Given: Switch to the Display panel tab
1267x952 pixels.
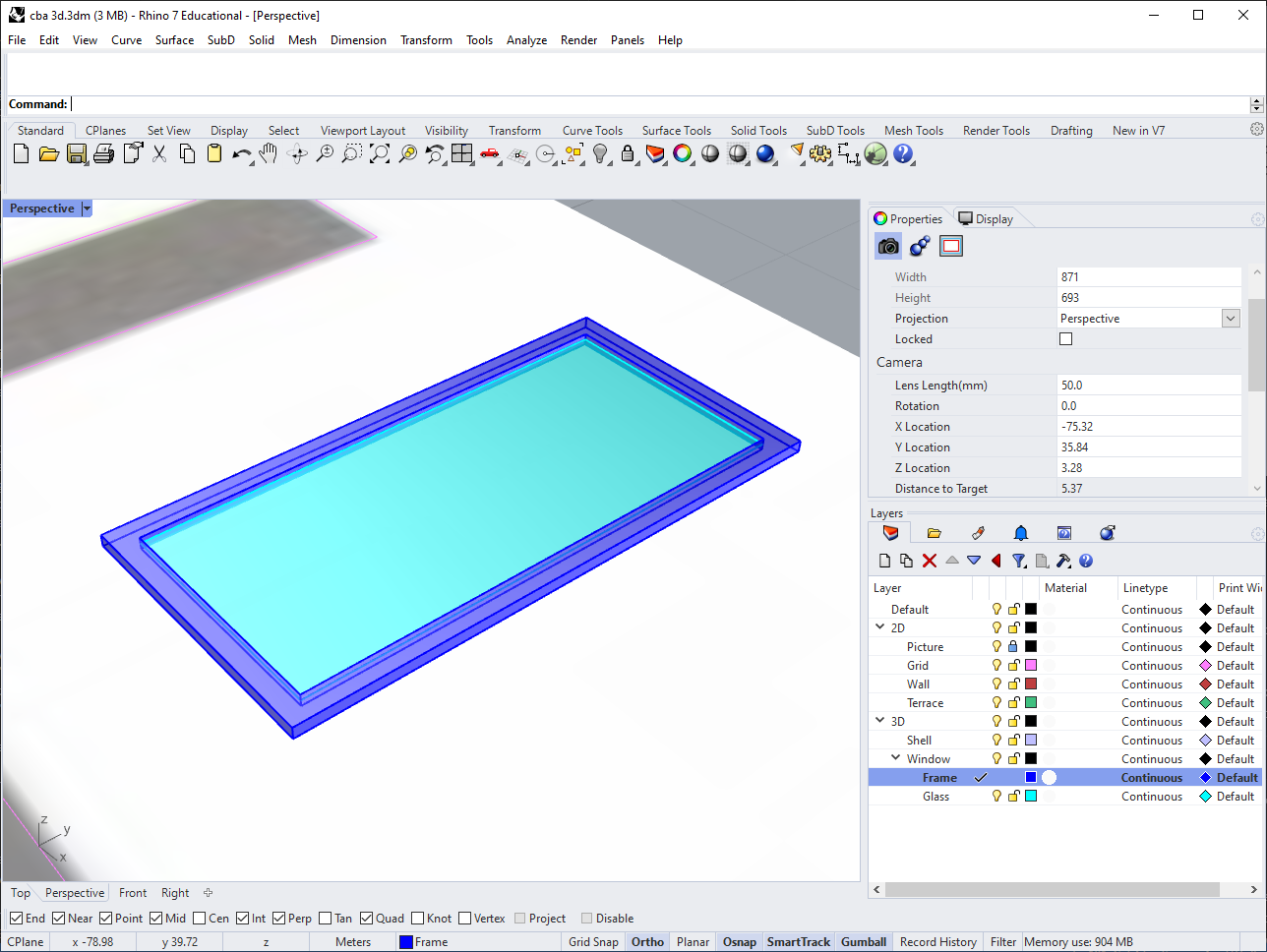Looking at the screenshot, I should pyautogui.click(x=986, y=218).
